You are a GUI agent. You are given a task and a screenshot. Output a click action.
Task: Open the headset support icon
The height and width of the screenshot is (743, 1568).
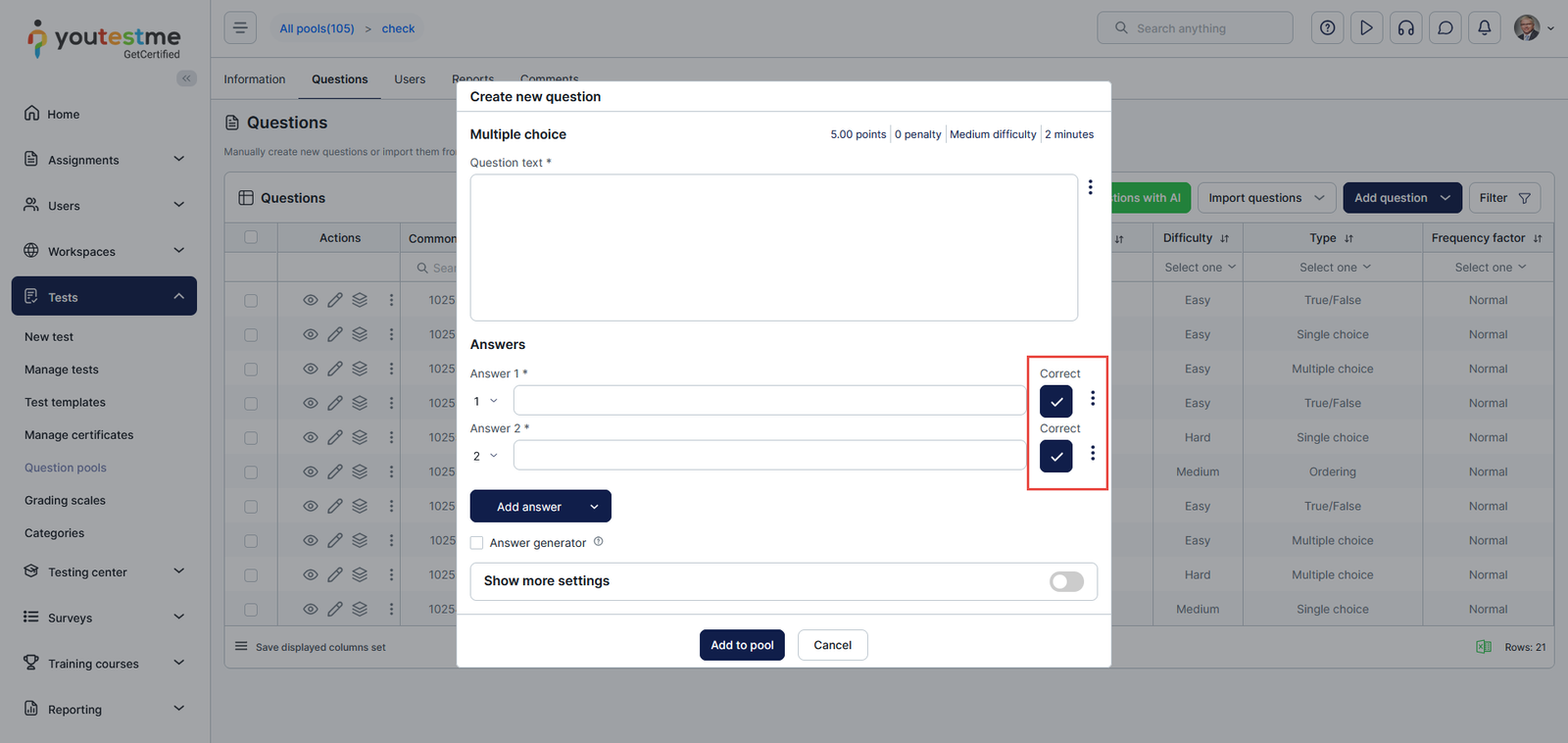[1405, 28]
